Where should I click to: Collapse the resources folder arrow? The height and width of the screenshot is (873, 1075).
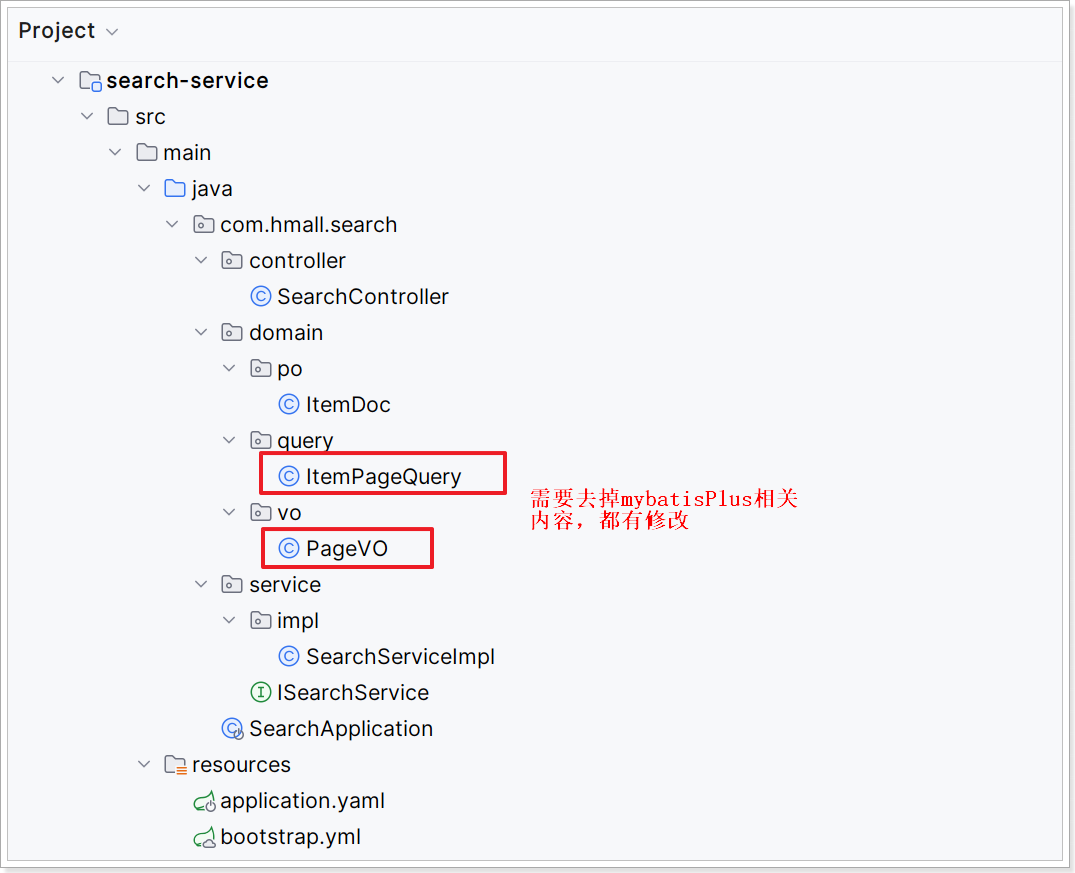coord(144,765)
